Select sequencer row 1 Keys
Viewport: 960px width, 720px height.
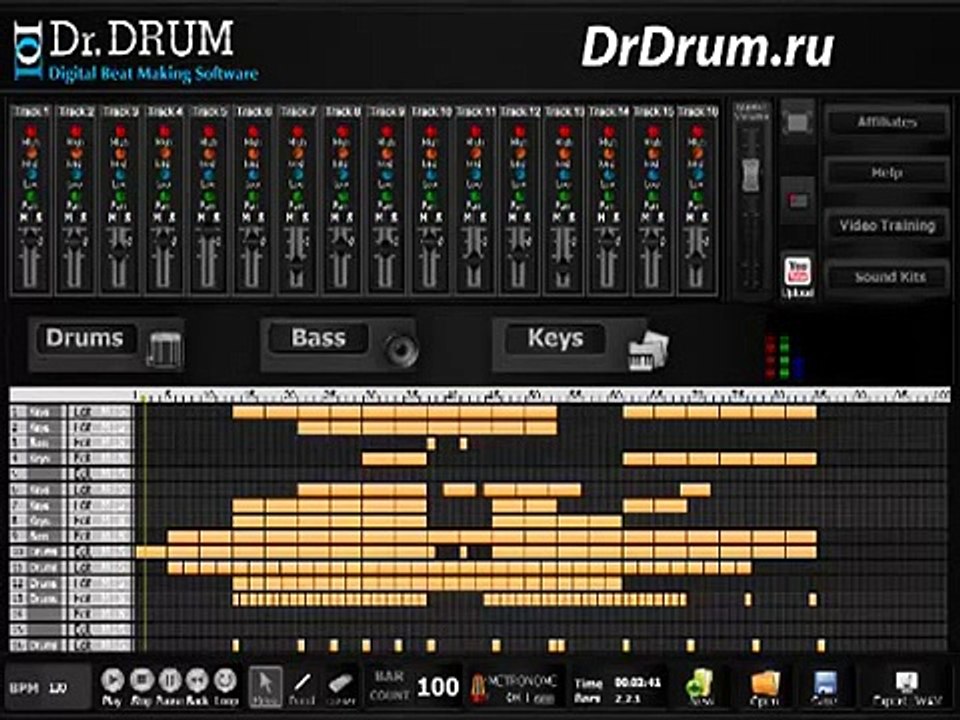pos(38,412)
